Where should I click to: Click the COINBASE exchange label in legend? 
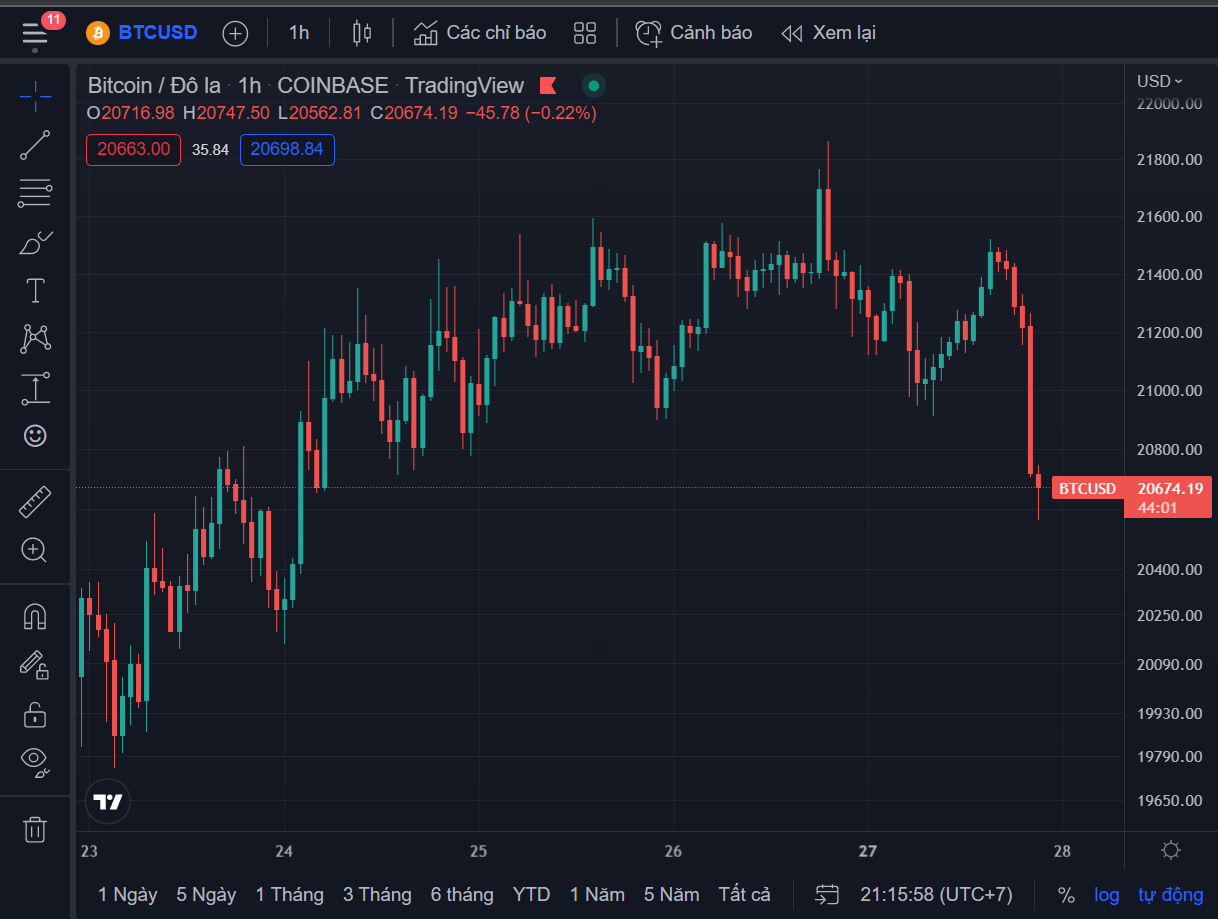[x=332, y=86]
